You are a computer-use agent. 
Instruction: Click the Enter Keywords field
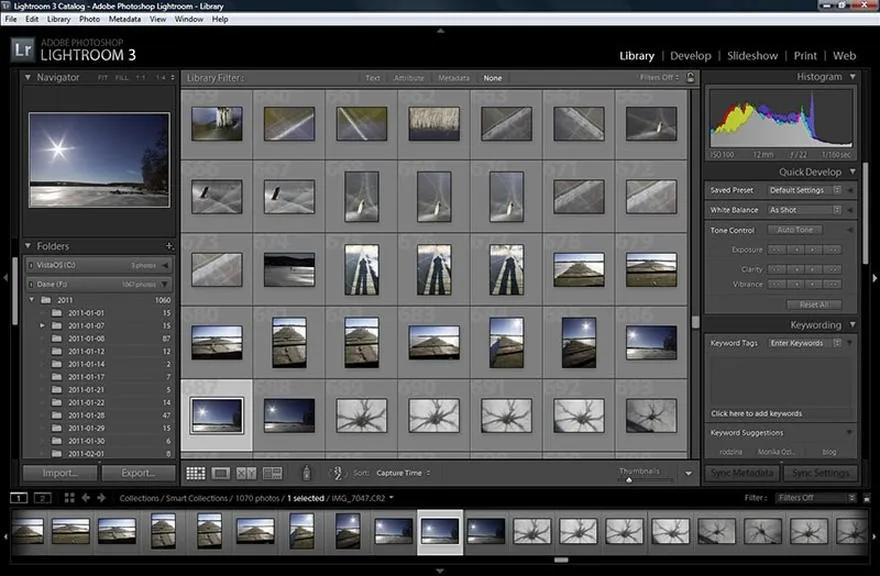805,342
